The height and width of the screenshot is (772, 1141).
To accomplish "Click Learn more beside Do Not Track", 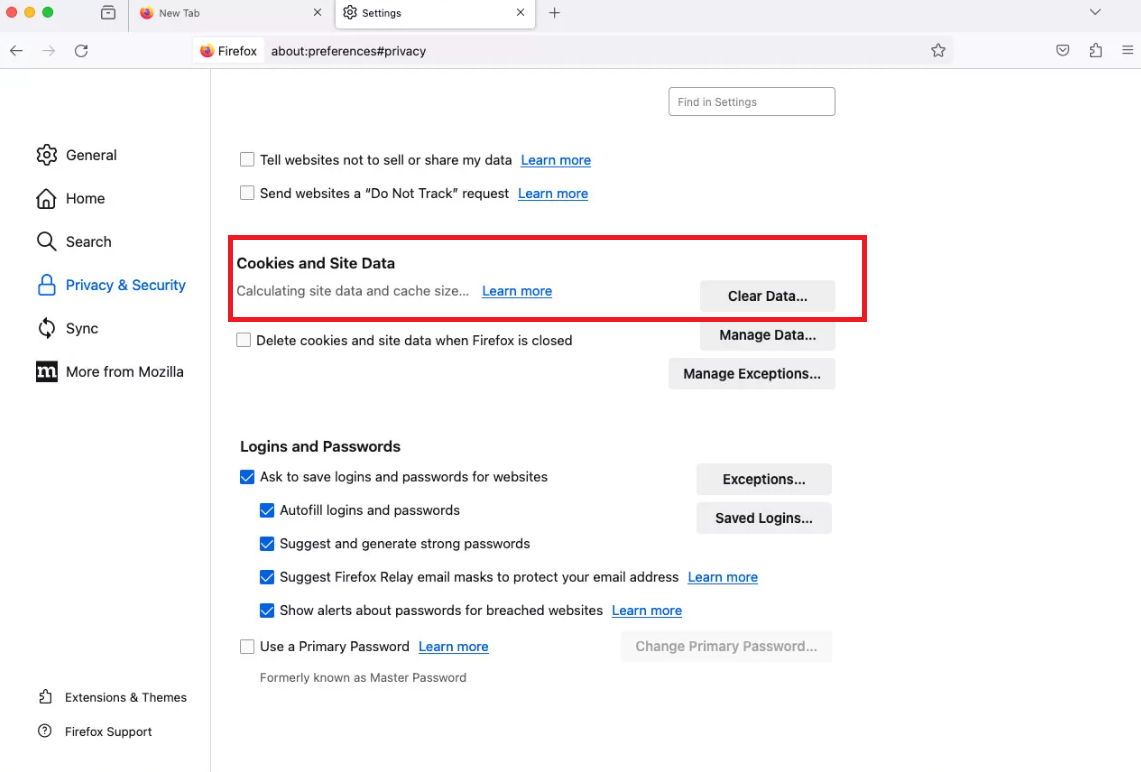I will pos(553,194).
